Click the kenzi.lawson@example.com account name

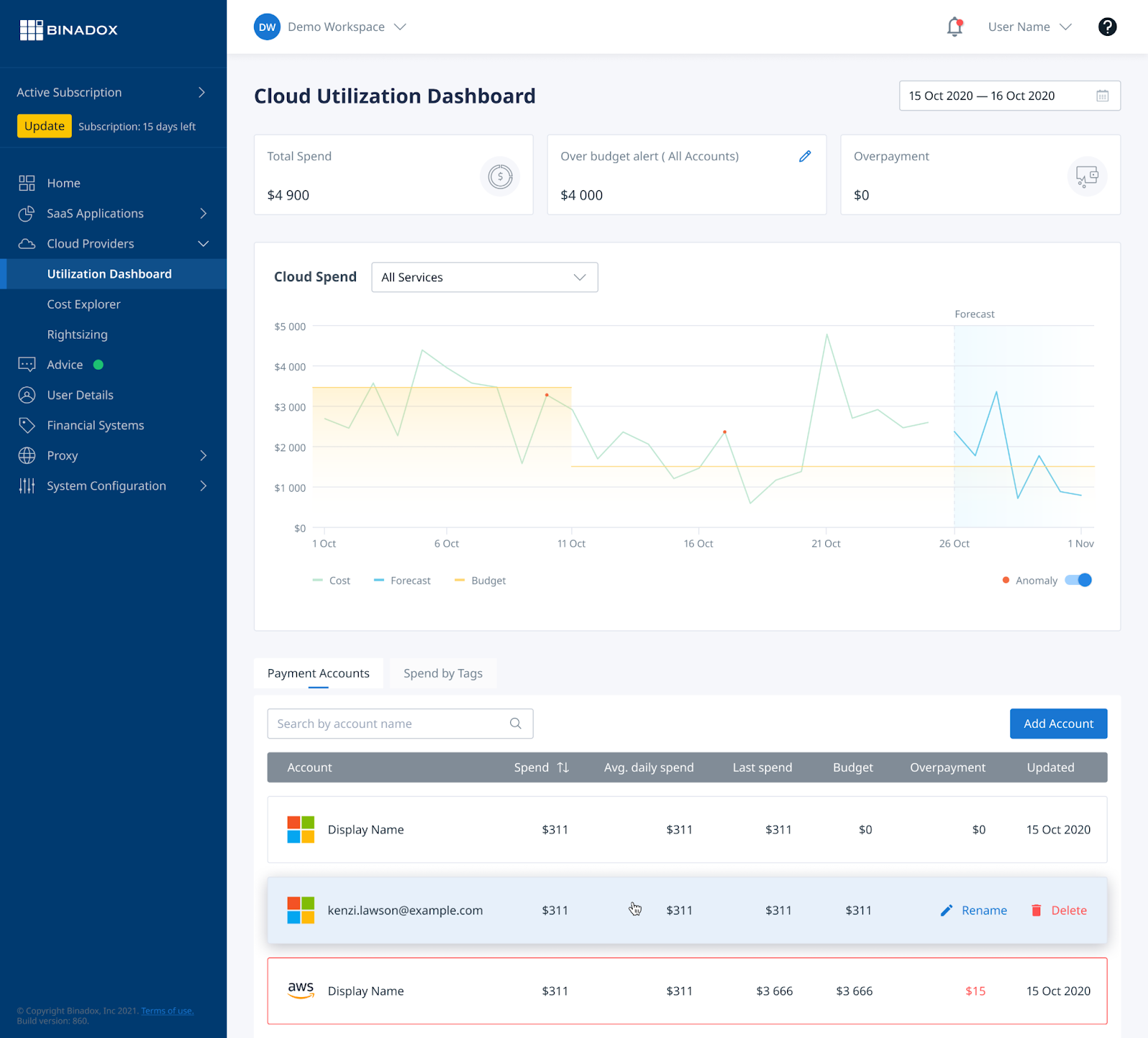(x=405, y=910)
